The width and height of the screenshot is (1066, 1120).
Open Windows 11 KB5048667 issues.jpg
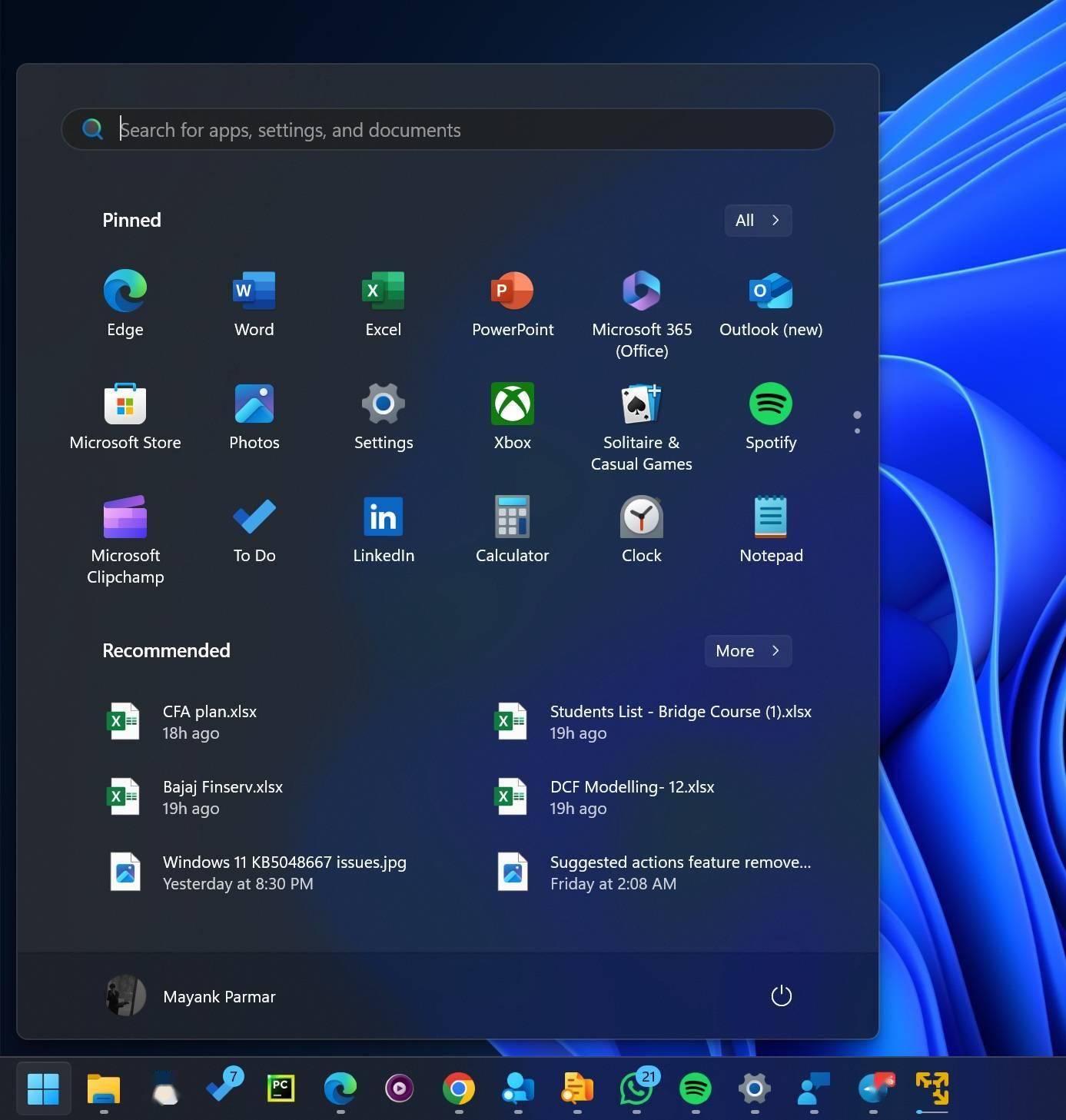(257, 872)
